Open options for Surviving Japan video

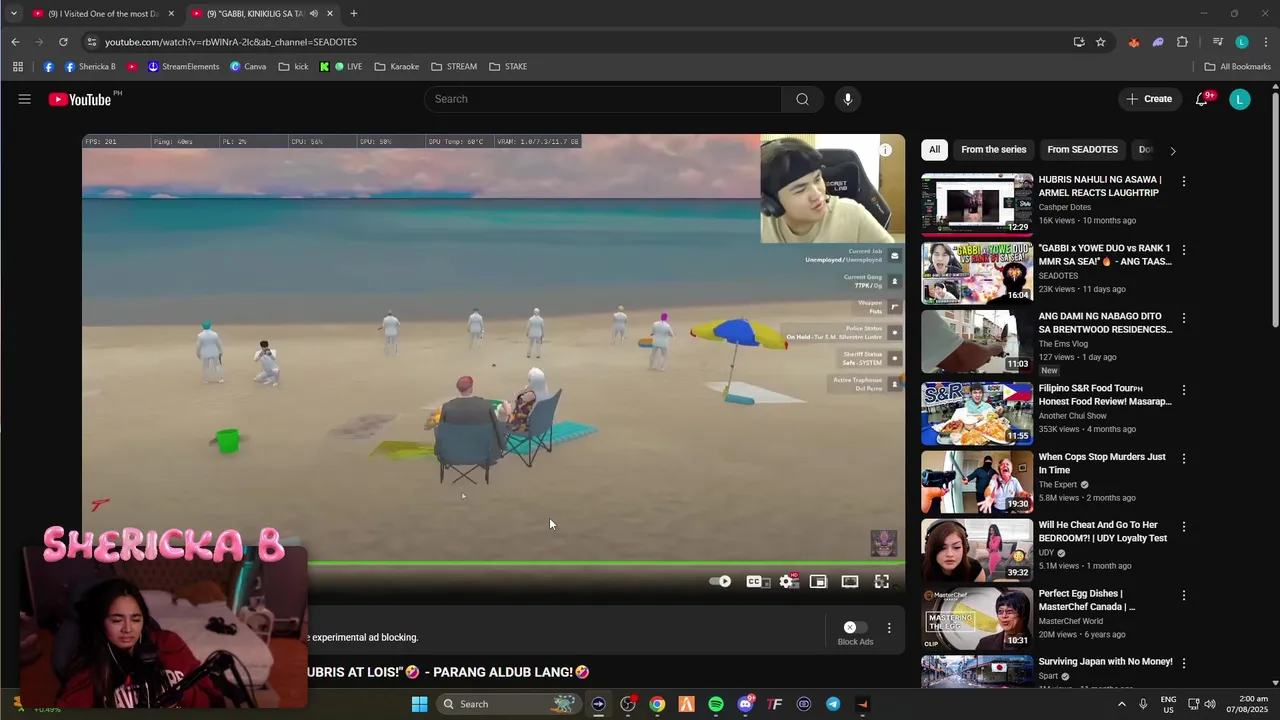click(x=1184, y=663)
